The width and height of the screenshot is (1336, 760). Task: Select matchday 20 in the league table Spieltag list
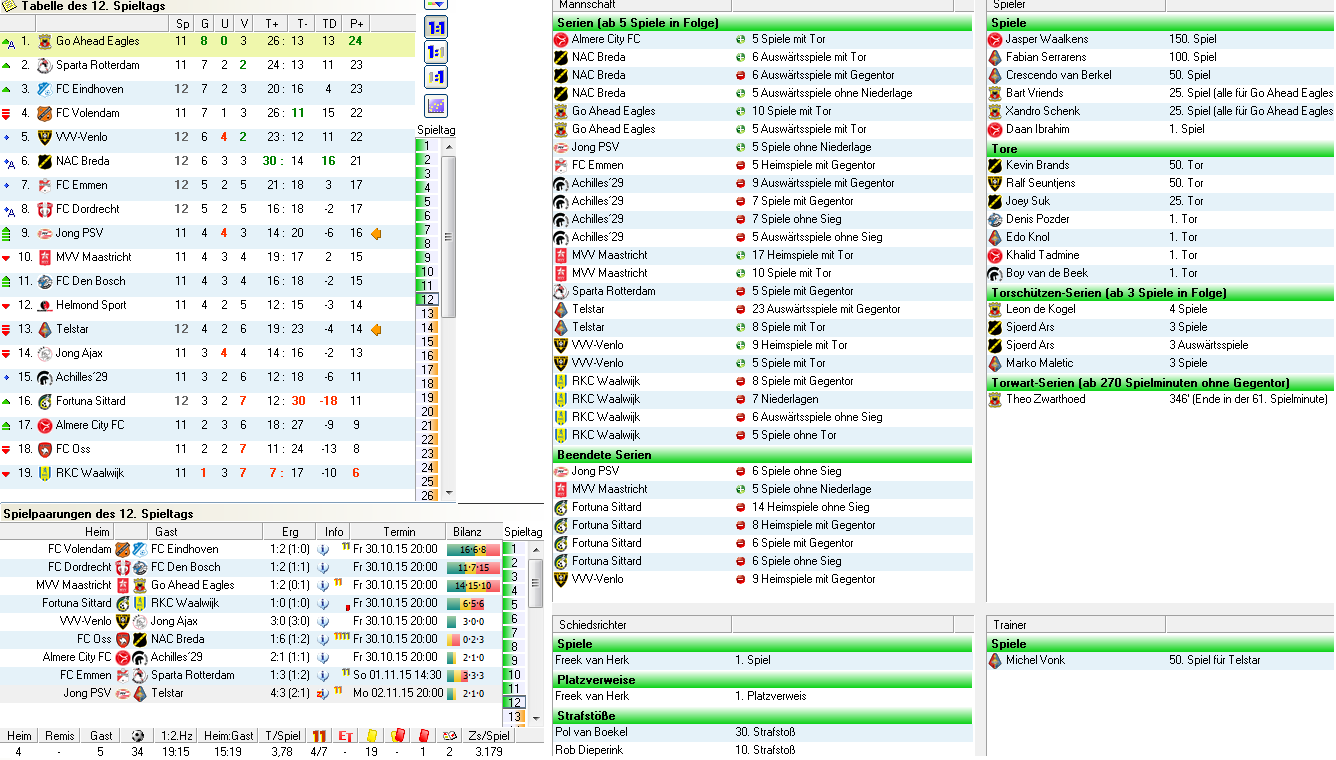428,412
